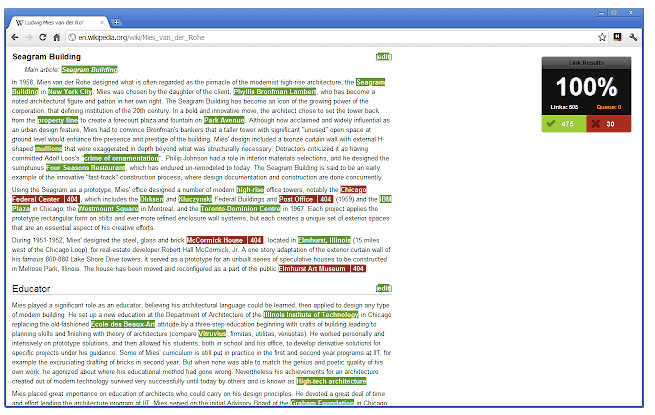The height and width of the screenshot is (415, 655).
Task: Click the 100% progress figure
Action: click(586, 87)
